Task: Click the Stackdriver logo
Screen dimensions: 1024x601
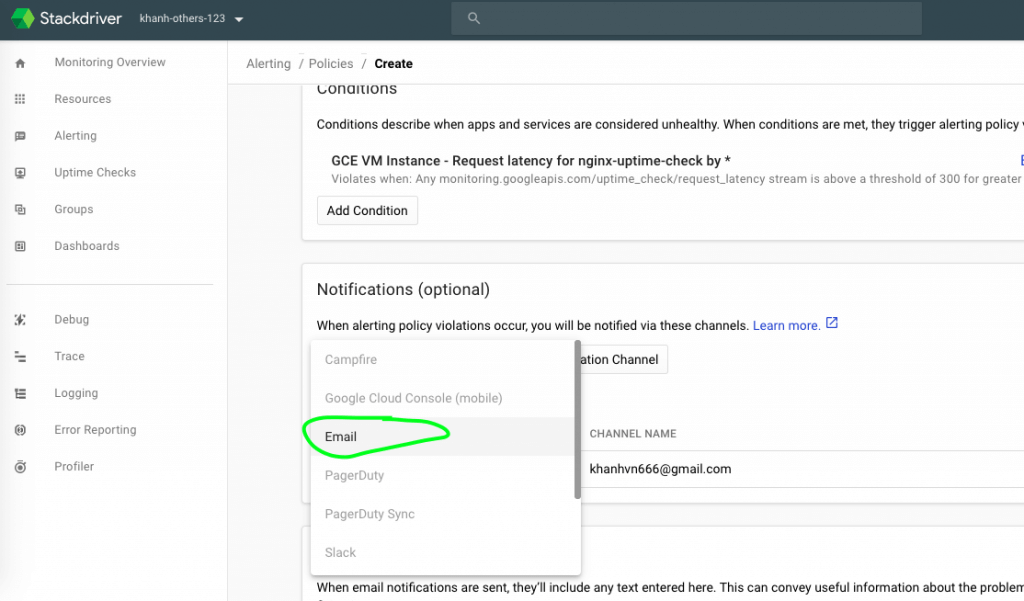Action: (66, 18)
